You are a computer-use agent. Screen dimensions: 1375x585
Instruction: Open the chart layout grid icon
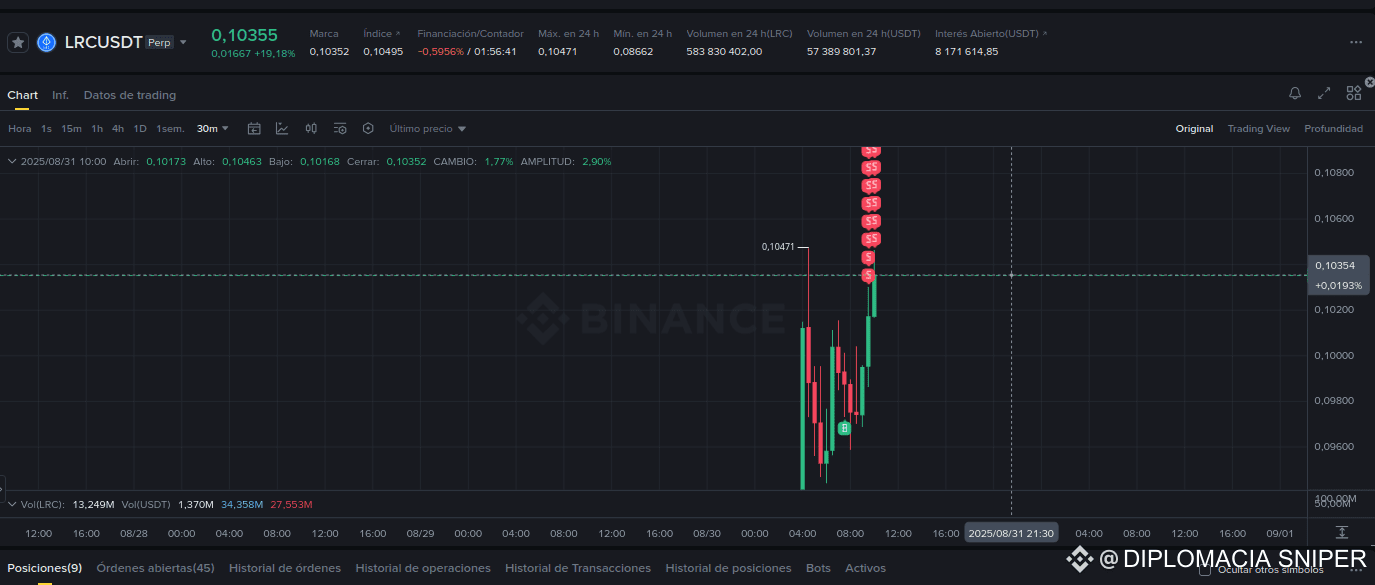[x=1353, y=93]
